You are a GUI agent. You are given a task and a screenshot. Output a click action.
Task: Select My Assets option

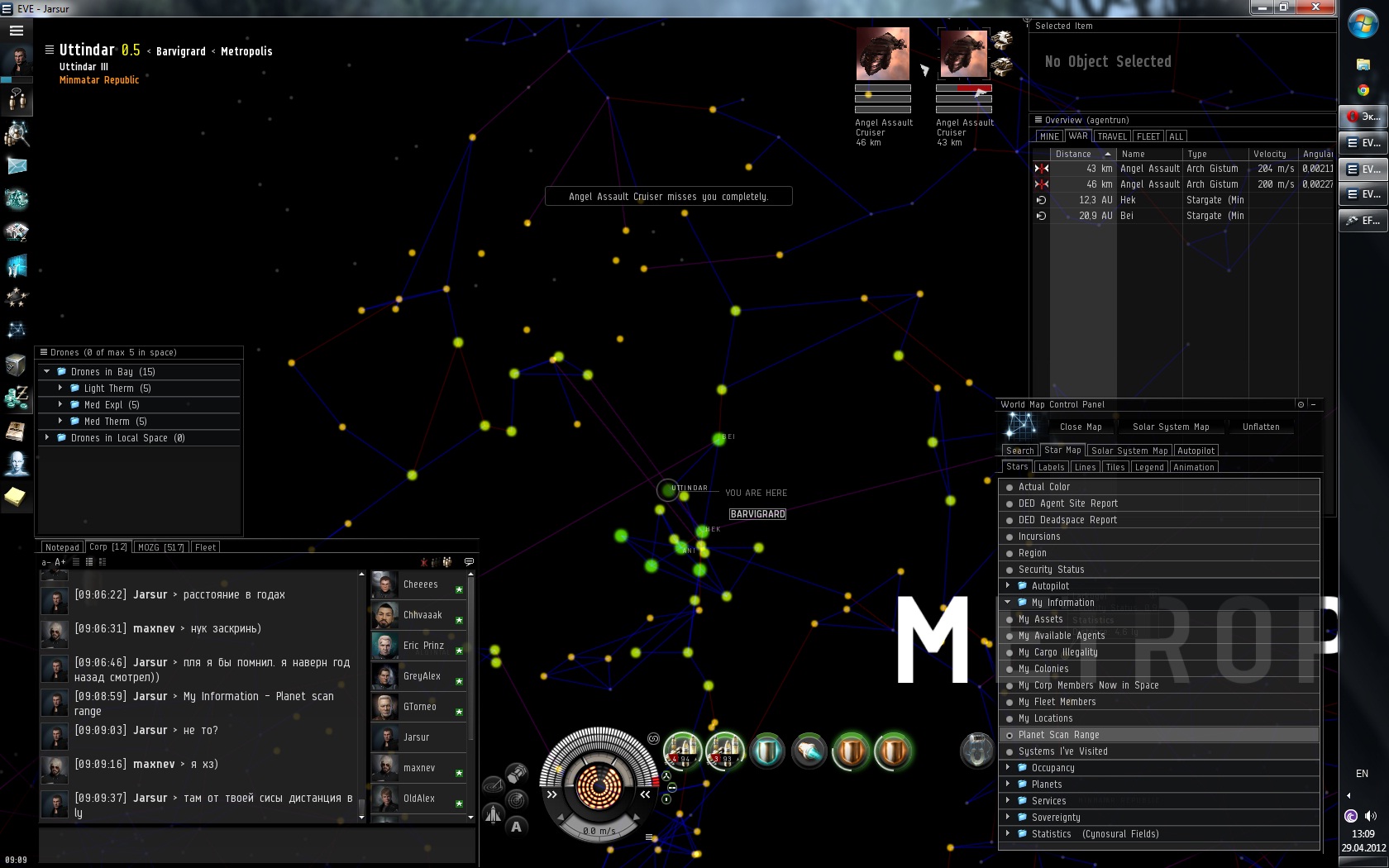pos(1159,619)
